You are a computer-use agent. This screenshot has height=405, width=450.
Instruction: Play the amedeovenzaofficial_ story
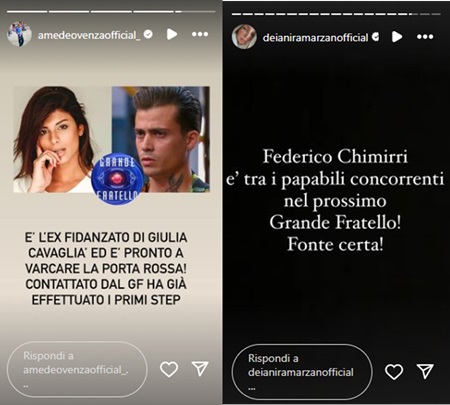point(172,34)
